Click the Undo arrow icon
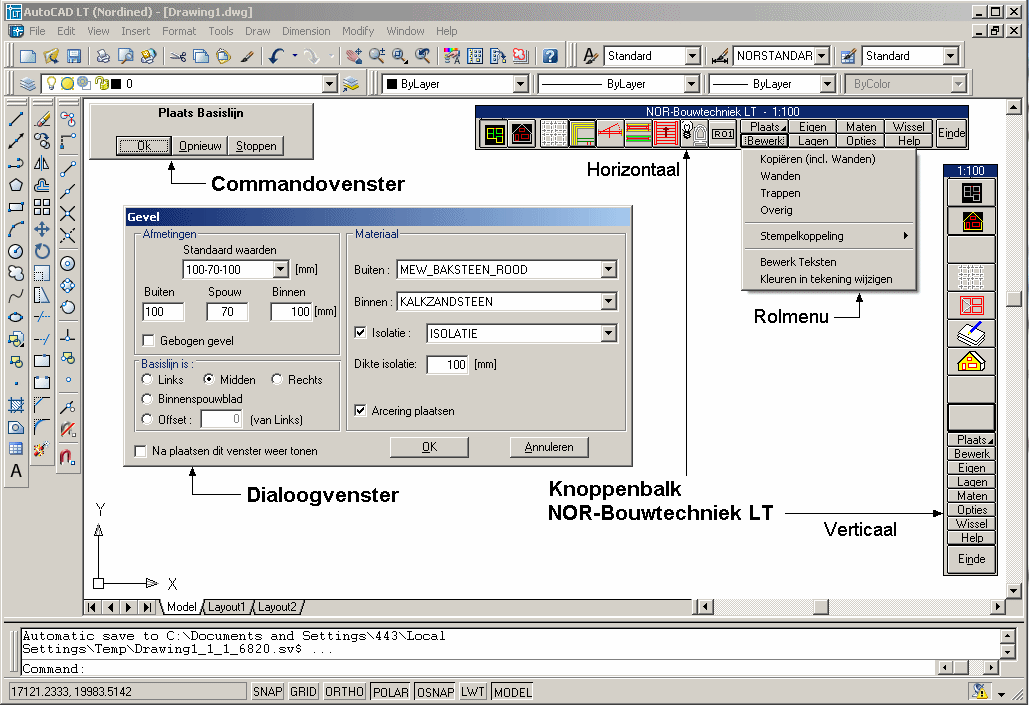Screen dimensions: 1029x705 click(277, 56)
